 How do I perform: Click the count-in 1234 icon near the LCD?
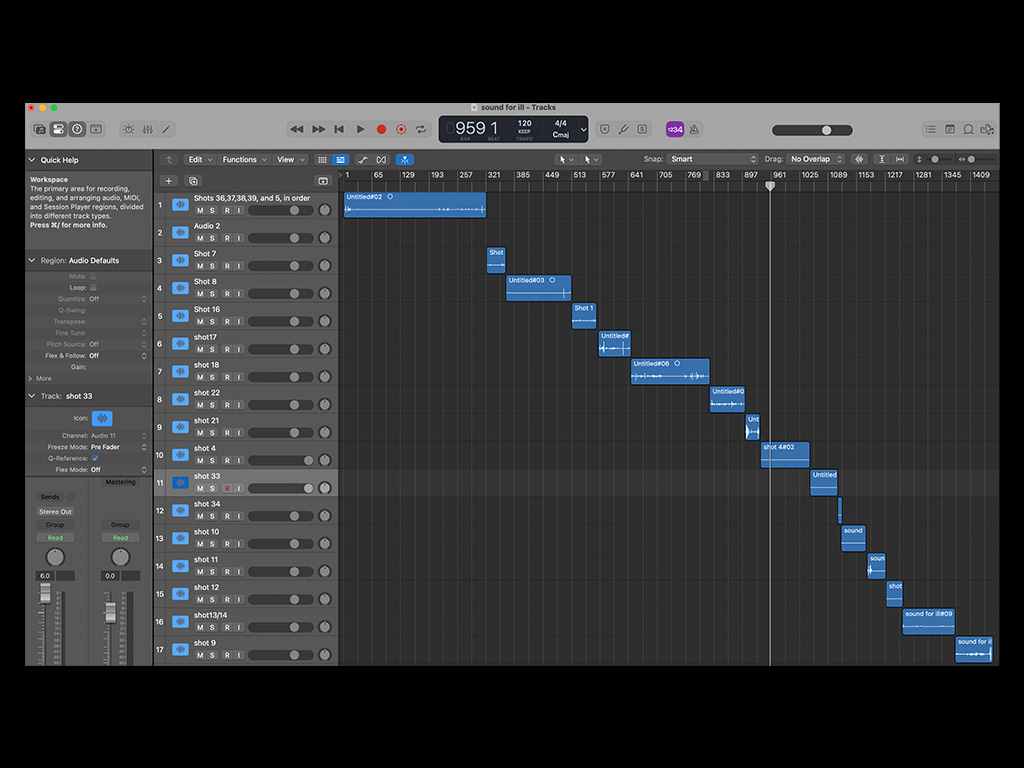(674, 130)
